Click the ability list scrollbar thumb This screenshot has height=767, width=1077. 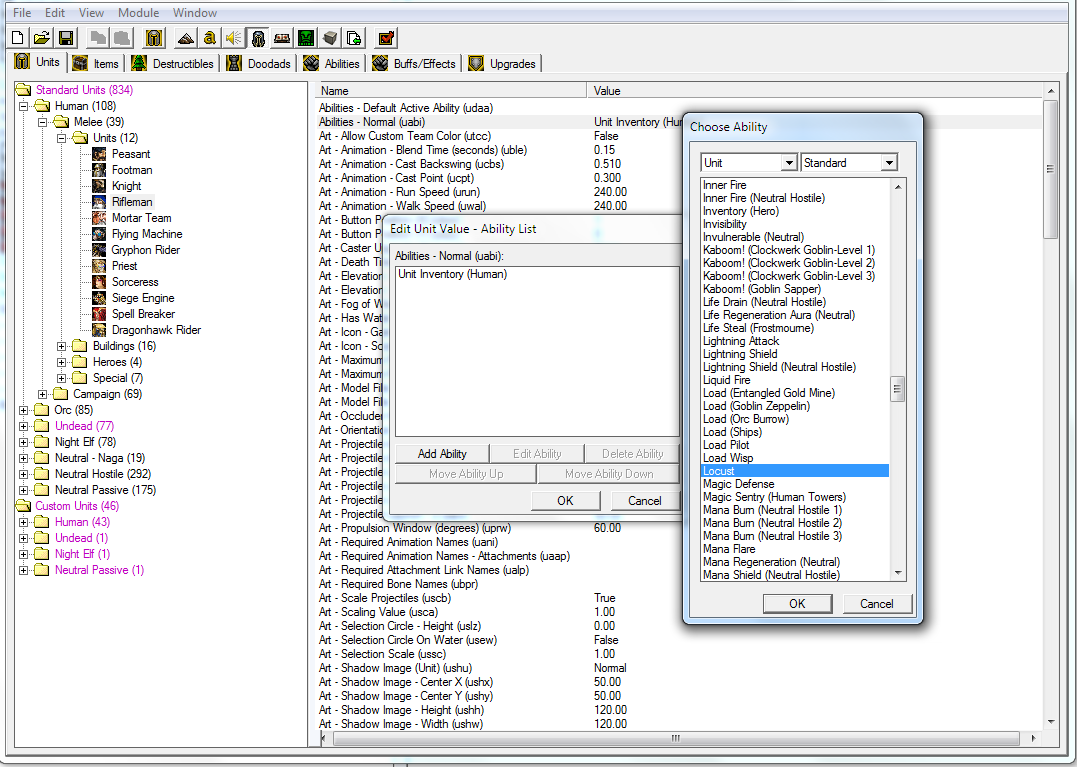pyautogui.click(x=897, y=389)
